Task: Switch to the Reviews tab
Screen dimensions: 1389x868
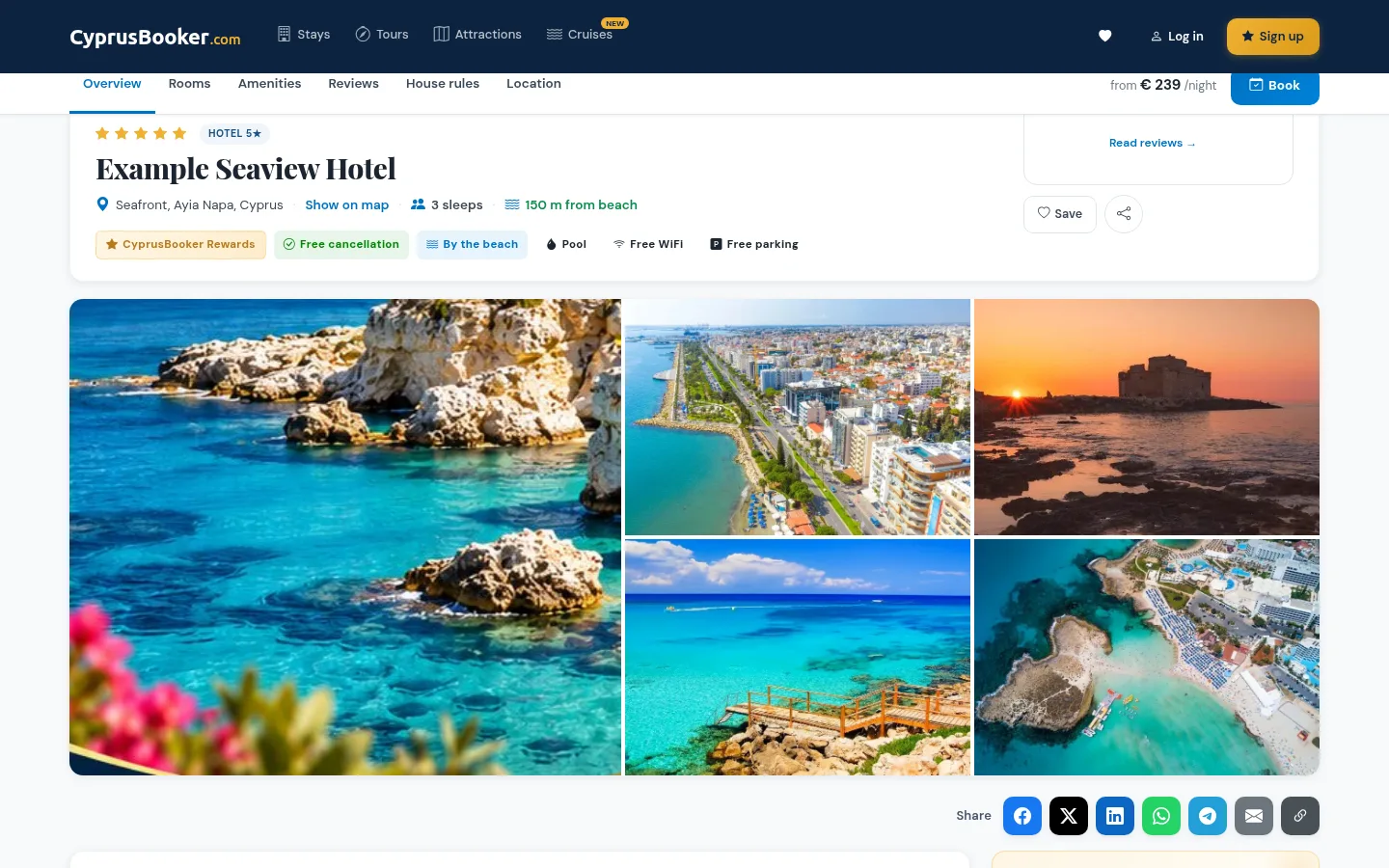Action: point(353,84)
